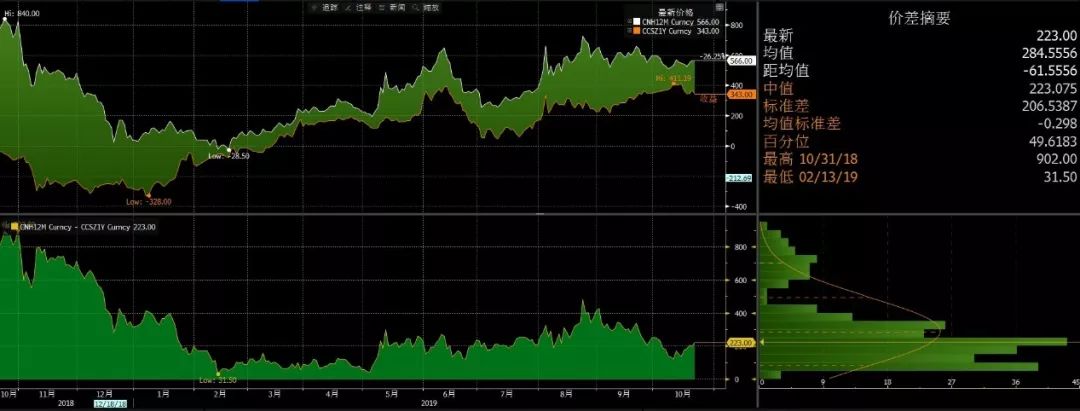
Task: Click the 价差摘要 panel title
Action: (x=919, y=19)
